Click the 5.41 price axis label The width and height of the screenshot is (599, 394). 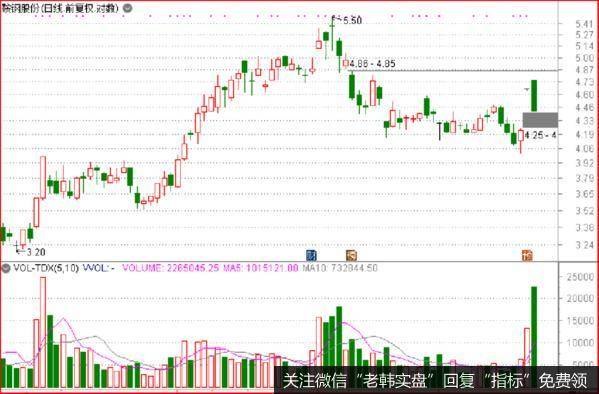[584, 24]
